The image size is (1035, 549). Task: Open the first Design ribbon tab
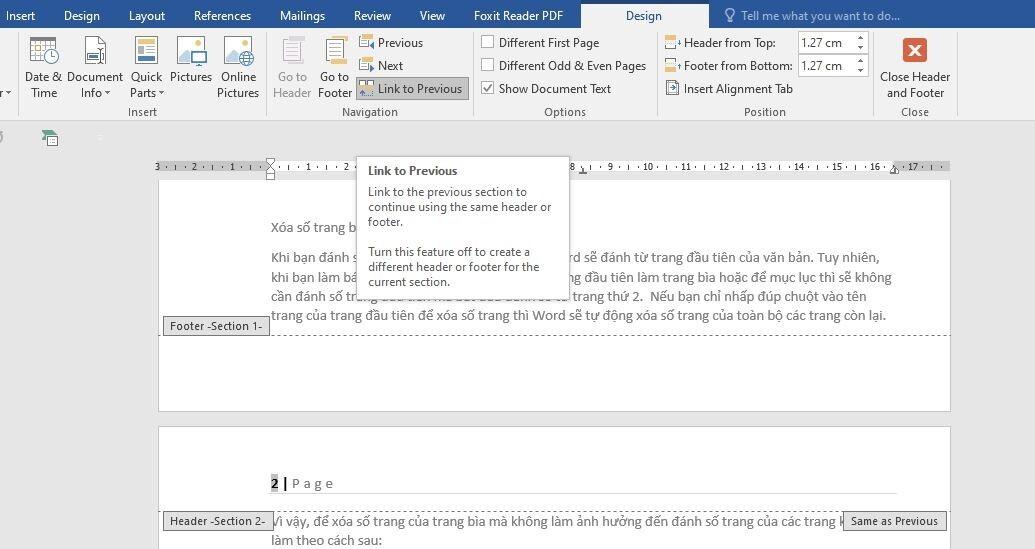(x=82, y=15)
